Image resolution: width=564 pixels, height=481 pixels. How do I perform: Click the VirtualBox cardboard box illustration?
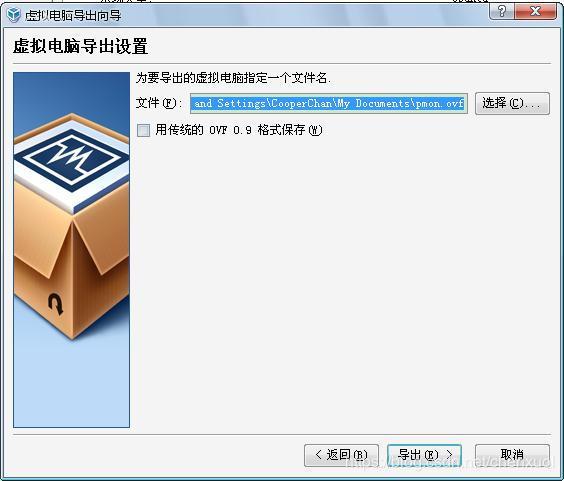point(72,226)
